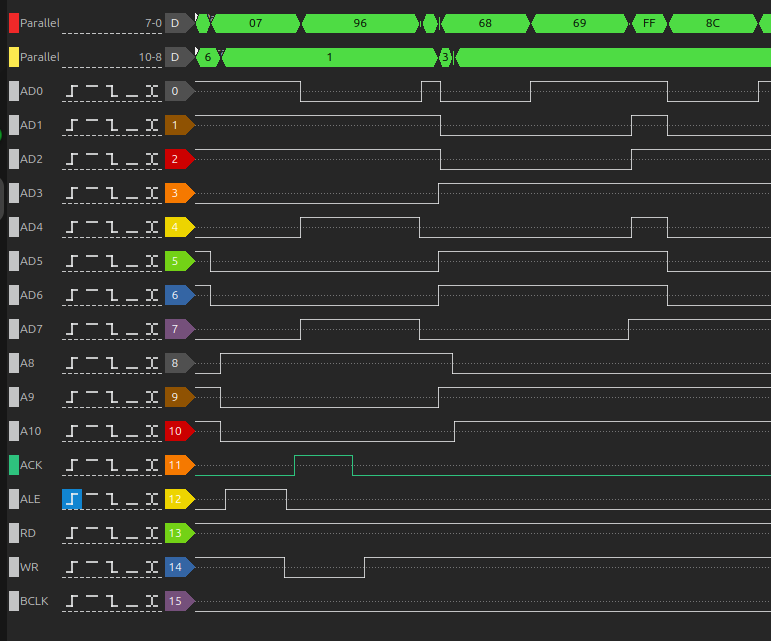Toggle high level trigger on BCLK
771x641 pixels.
point(92,601)
